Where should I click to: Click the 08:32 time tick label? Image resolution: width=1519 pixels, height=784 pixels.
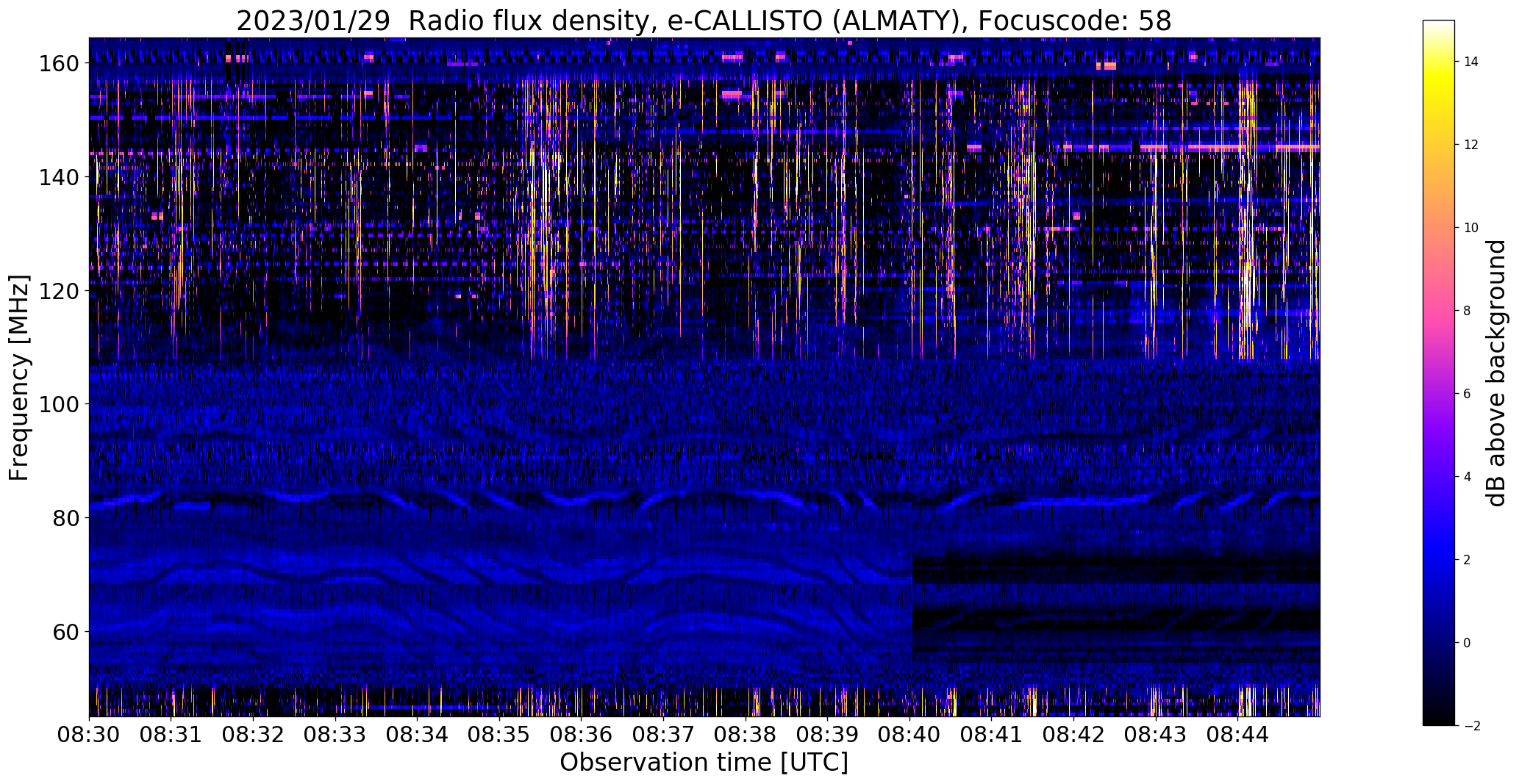(x=253, y=734)
